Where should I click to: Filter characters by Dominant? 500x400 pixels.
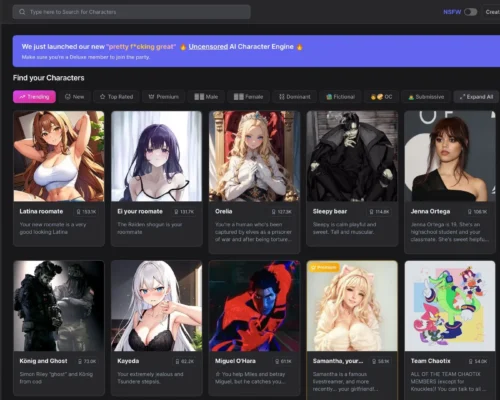(x=294, y=97)
